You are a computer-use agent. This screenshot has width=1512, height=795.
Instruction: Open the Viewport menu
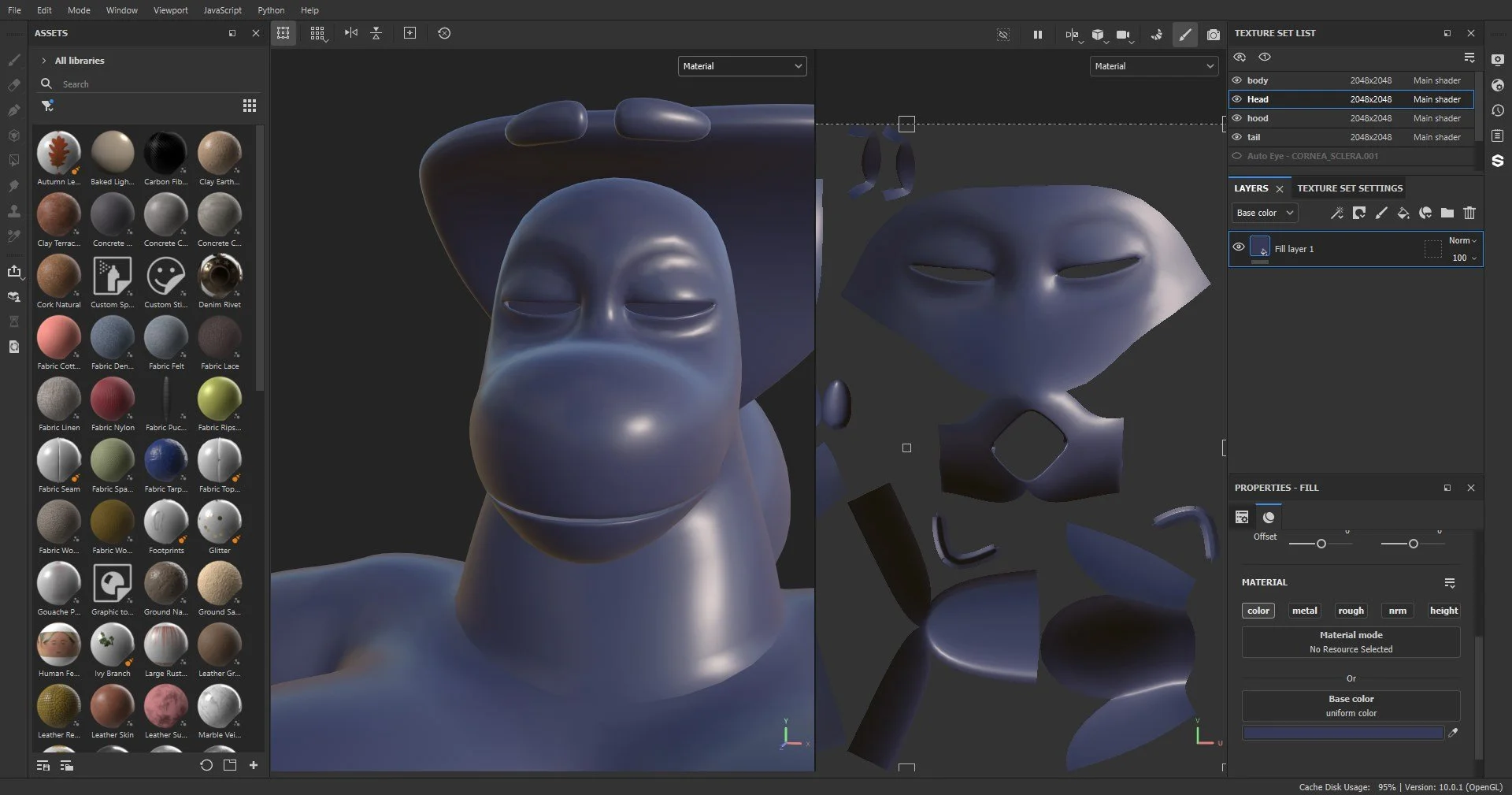click(170, 10)
